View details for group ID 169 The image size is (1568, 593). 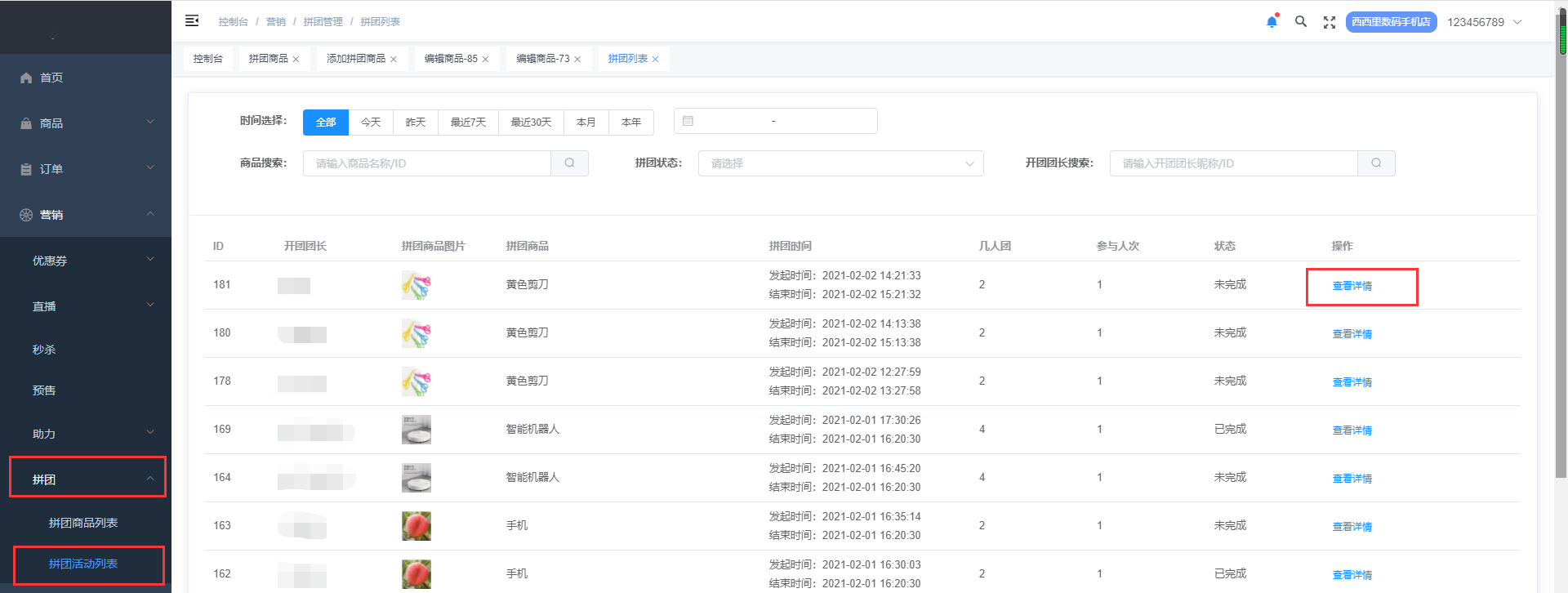[1352, 430]
